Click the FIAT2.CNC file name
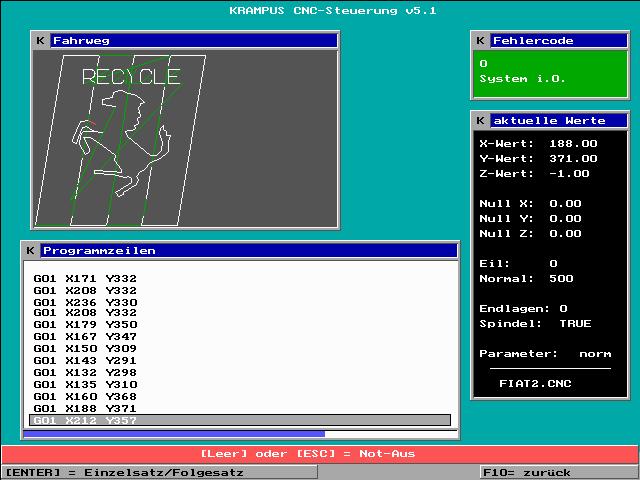The width and height of the screenshot is (640, 480). pos(535,384)
